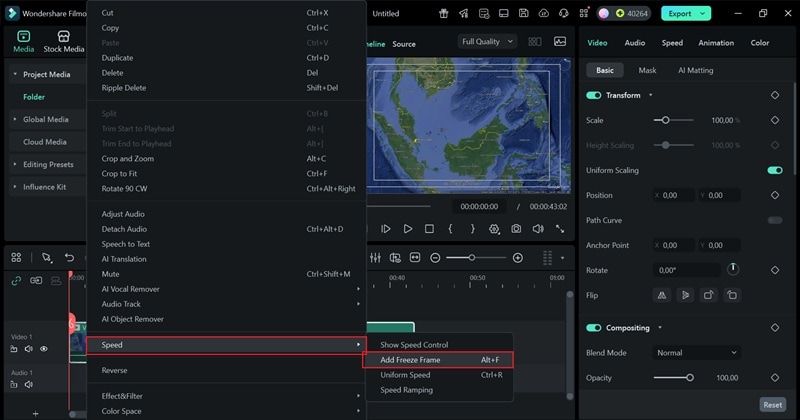Screen dimensions: 800x420
Task: Click rotate counterclockwise icon in Flip row
Action: click(x=732, y=295)
